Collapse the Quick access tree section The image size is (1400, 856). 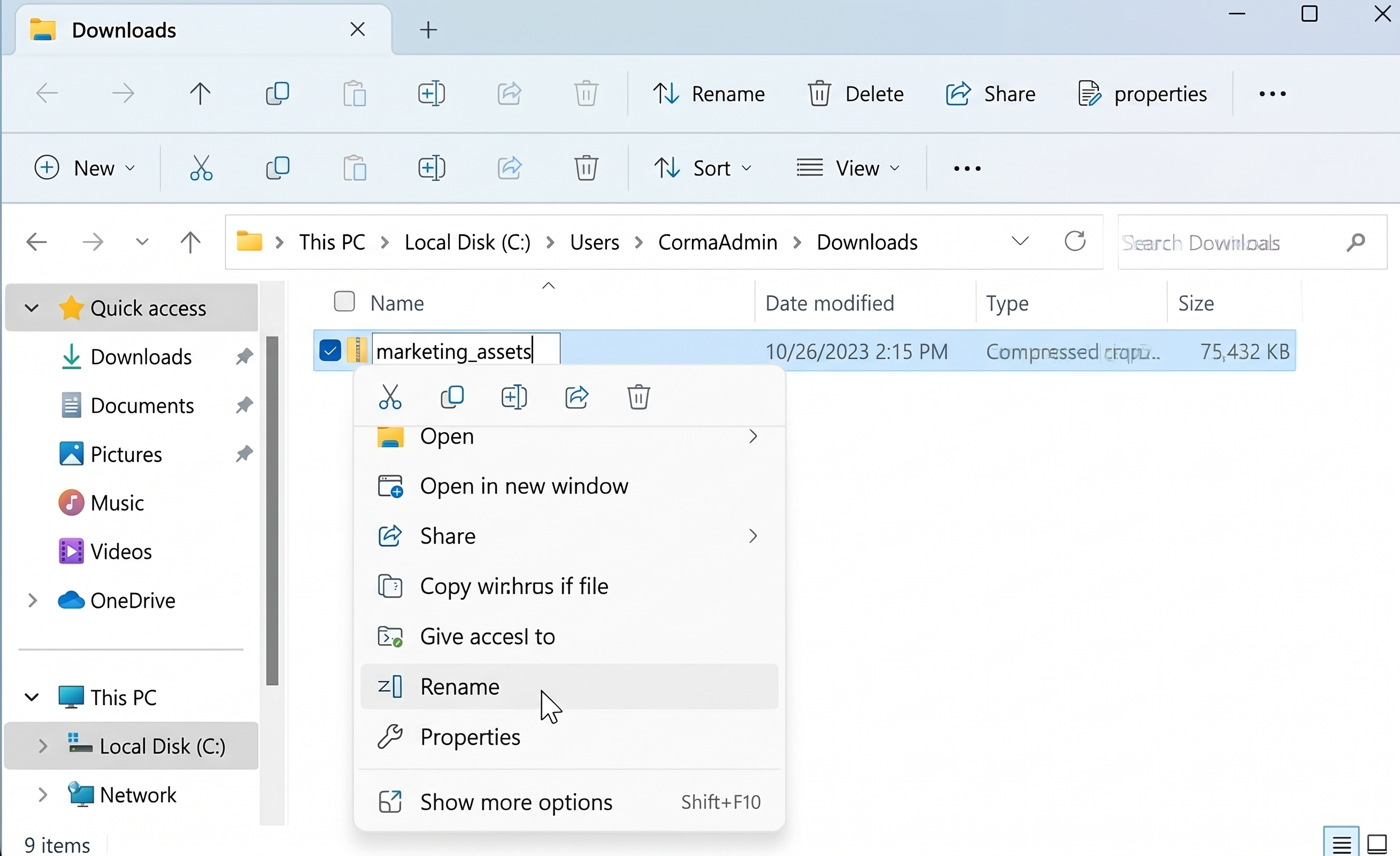tap(32, 308)
